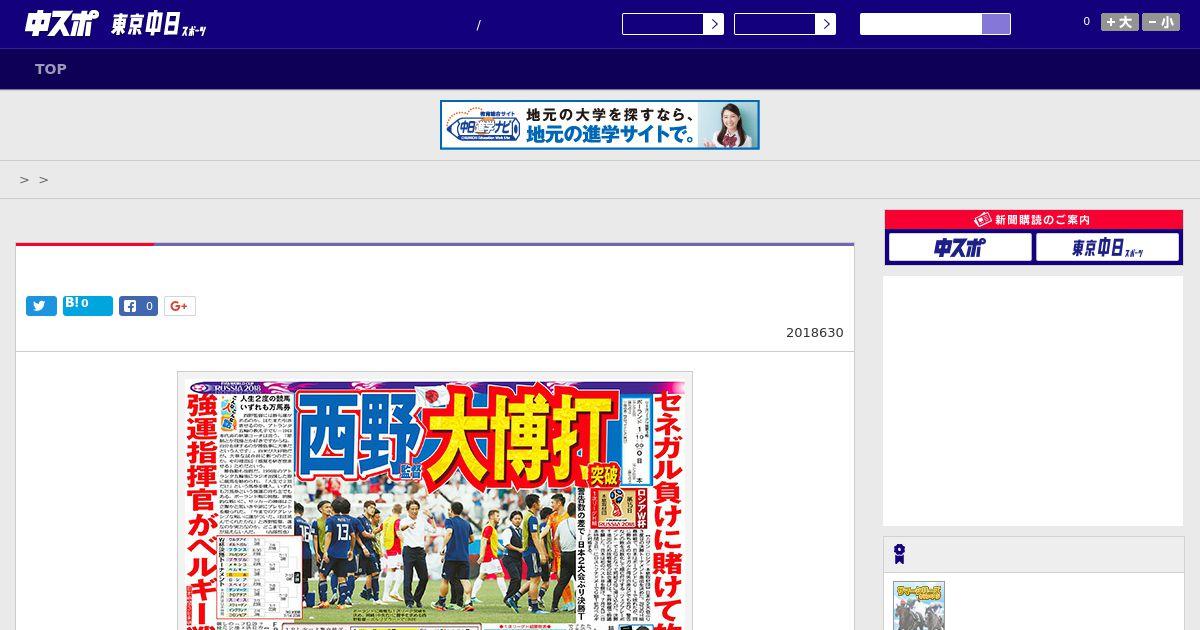Click the header search input field
This screenshot has width=1200, height=630.
click(x=921, y=24)
